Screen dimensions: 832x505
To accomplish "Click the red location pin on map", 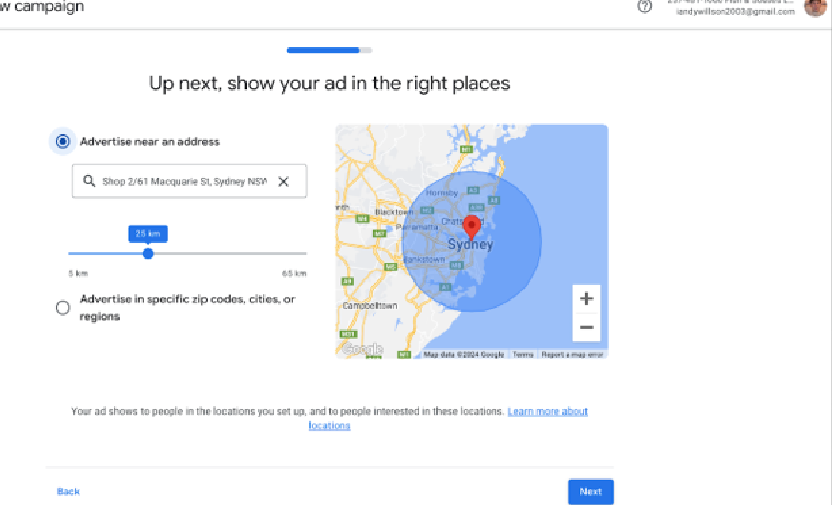I will pyautogui.click(x=472, y=227).
